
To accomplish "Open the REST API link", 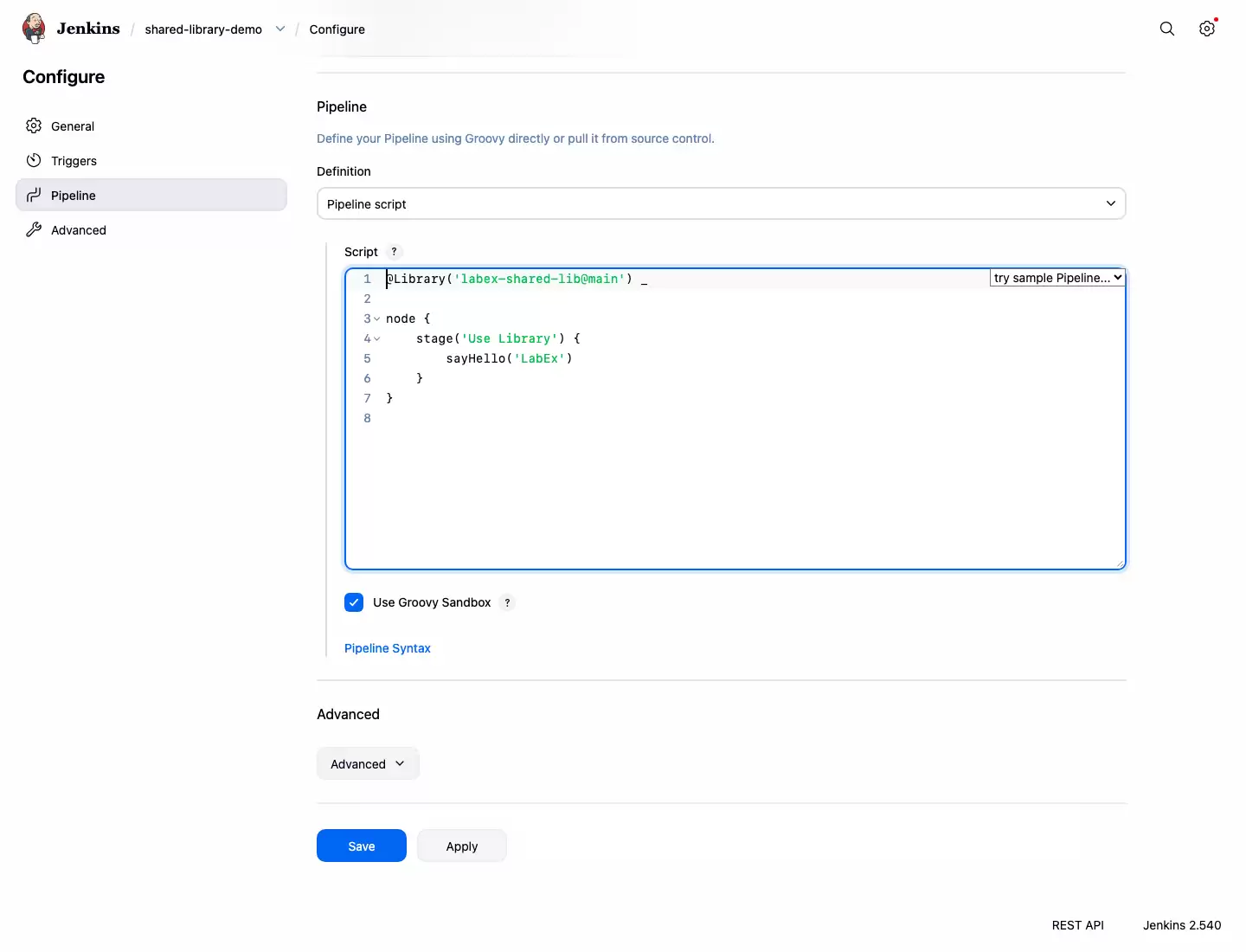I will [1078, 925].
